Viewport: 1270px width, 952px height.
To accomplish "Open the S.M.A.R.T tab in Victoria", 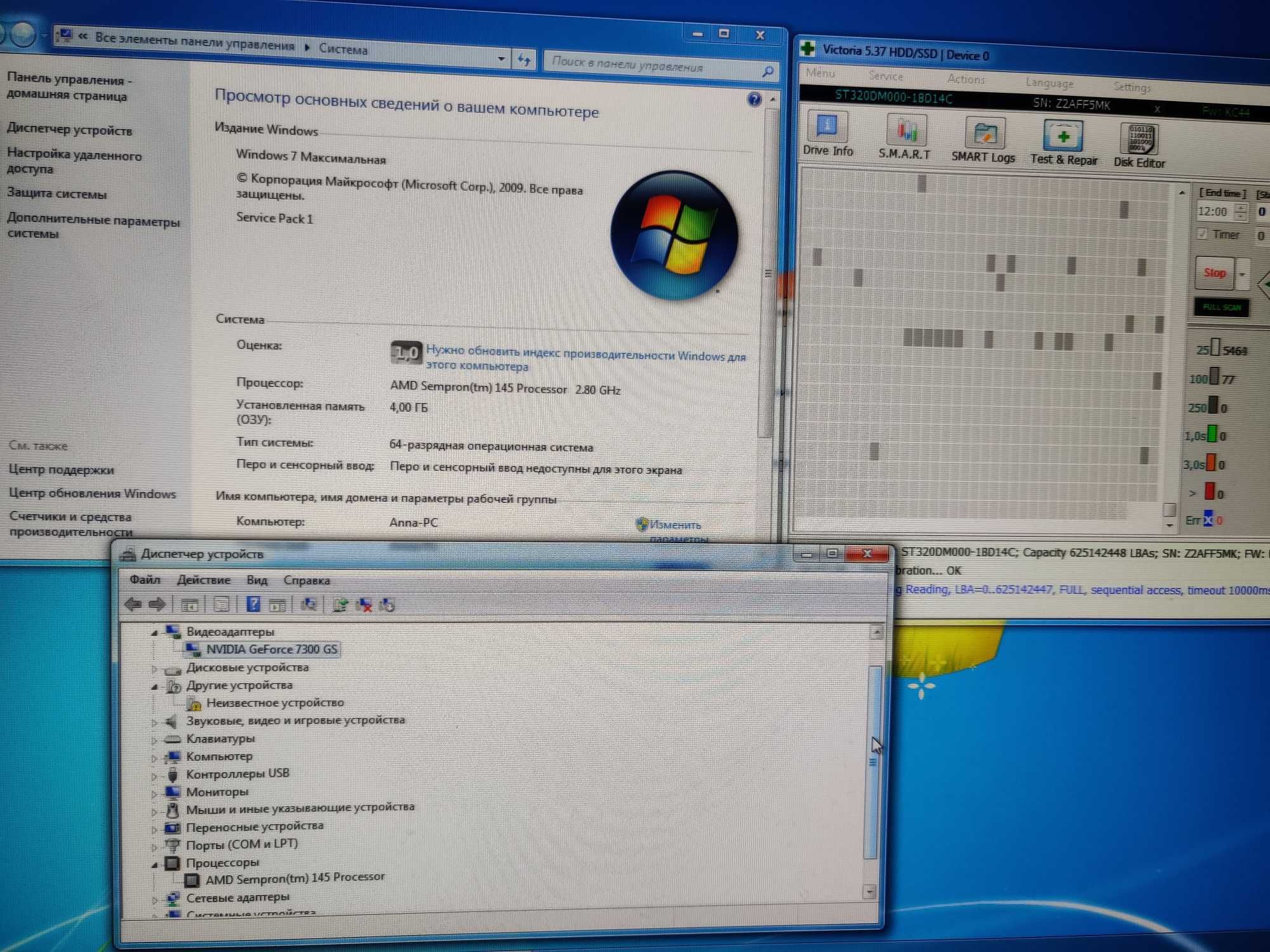I will [904, 137].
